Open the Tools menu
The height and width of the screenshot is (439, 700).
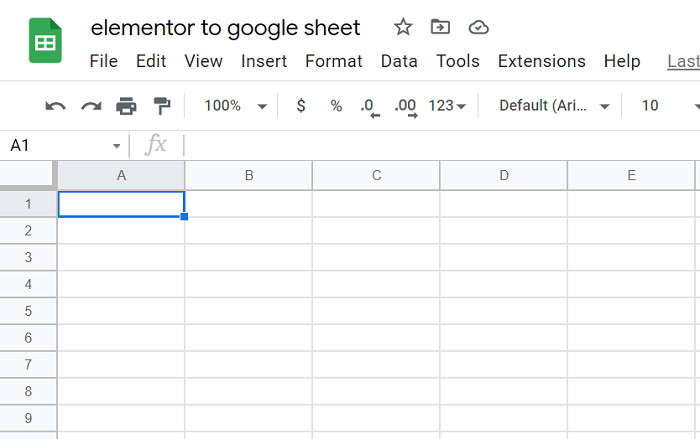(458, 61)
